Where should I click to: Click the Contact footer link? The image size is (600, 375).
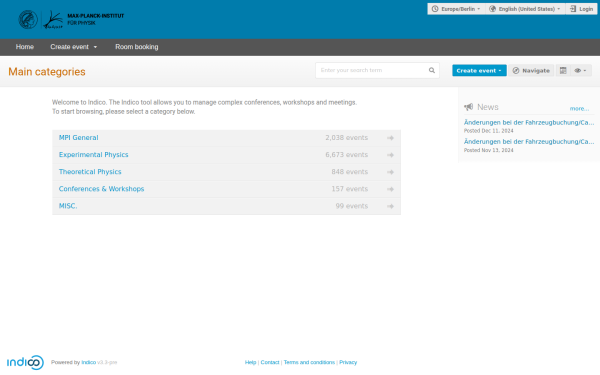270,362
